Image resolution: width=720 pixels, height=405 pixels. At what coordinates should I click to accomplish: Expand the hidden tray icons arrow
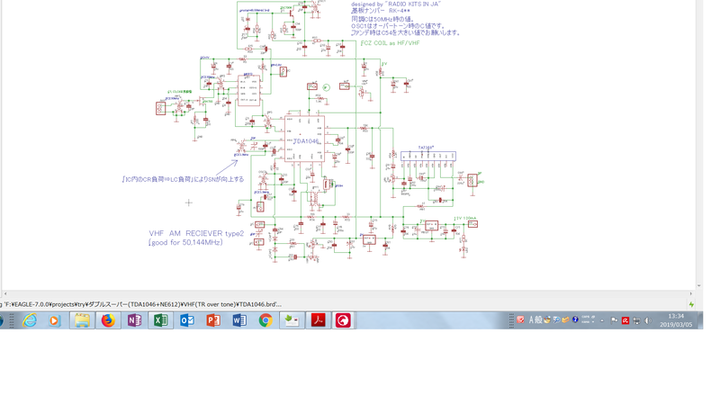[x=602, y=320]
